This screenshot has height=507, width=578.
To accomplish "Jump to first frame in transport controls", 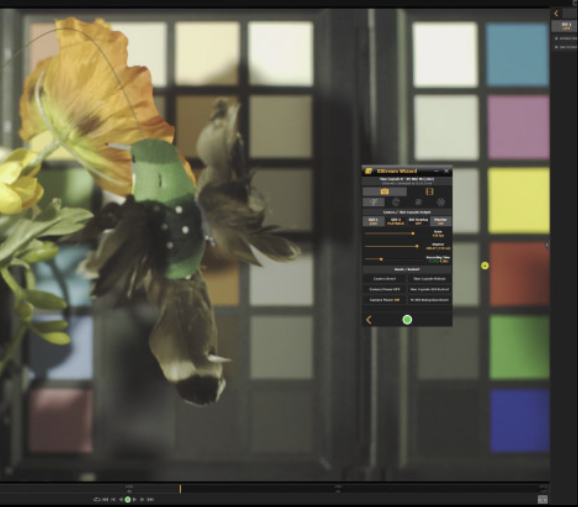I will pos(105,499).
